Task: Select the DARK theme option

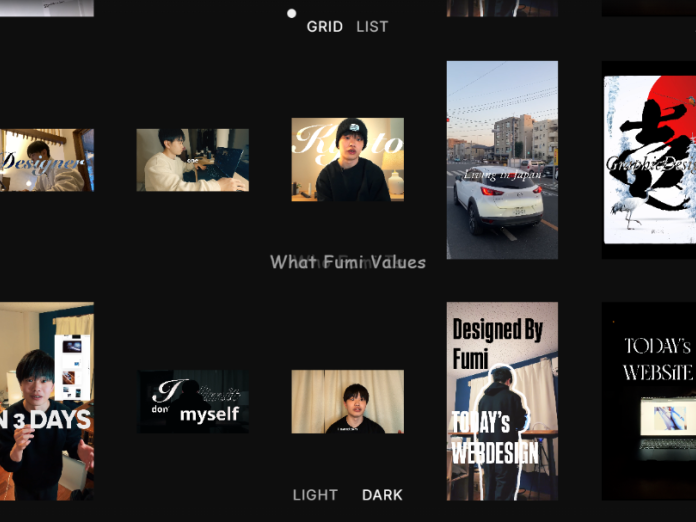Action: 382,495
